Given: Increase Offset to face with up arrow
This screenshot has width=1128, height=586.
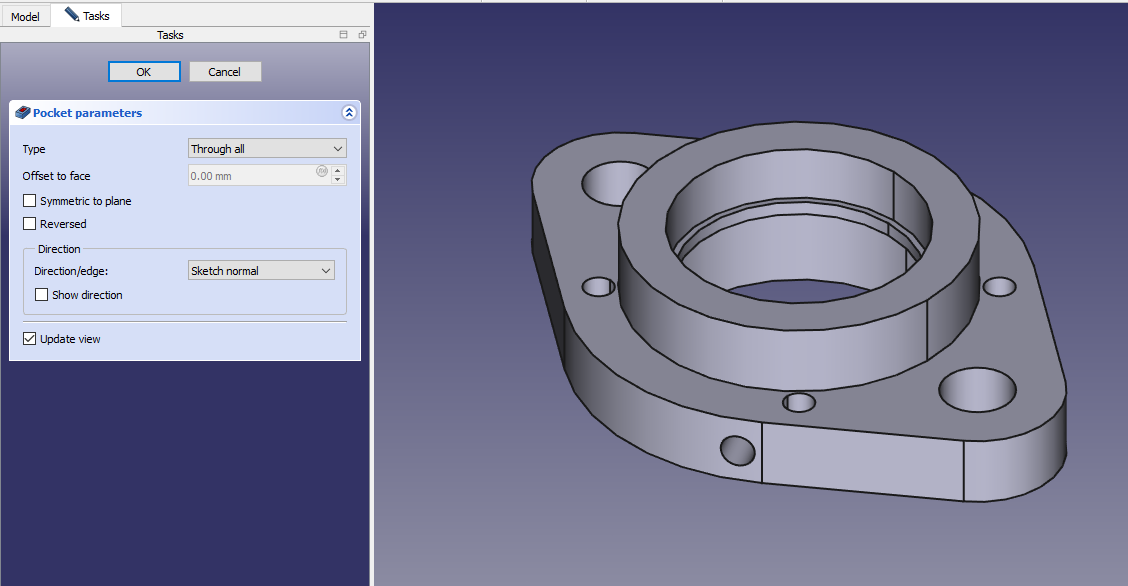Looking at the screenshot, I should click(338, 170).
